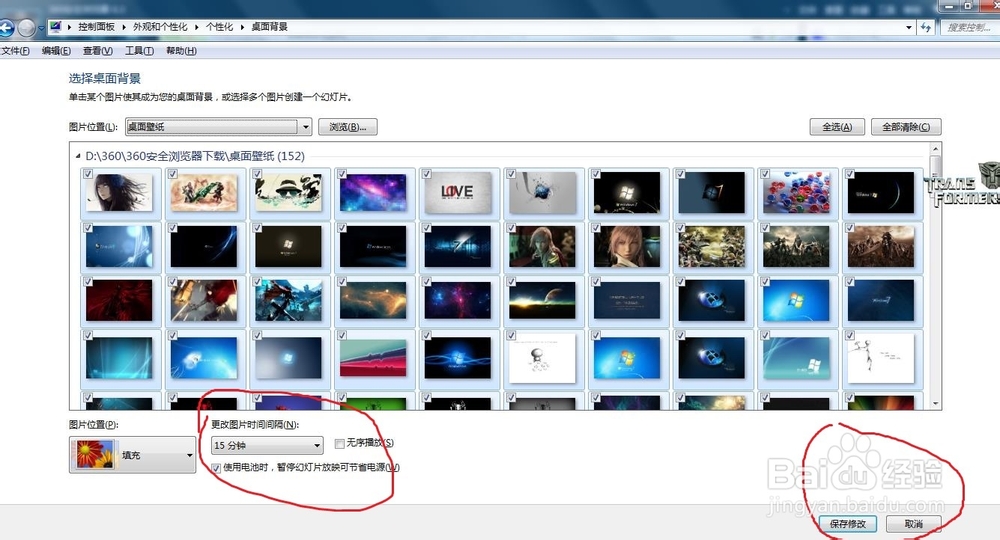Open address bar history dropdown arrow
The image size is (1000, 540).
click(x=909, y=27)
